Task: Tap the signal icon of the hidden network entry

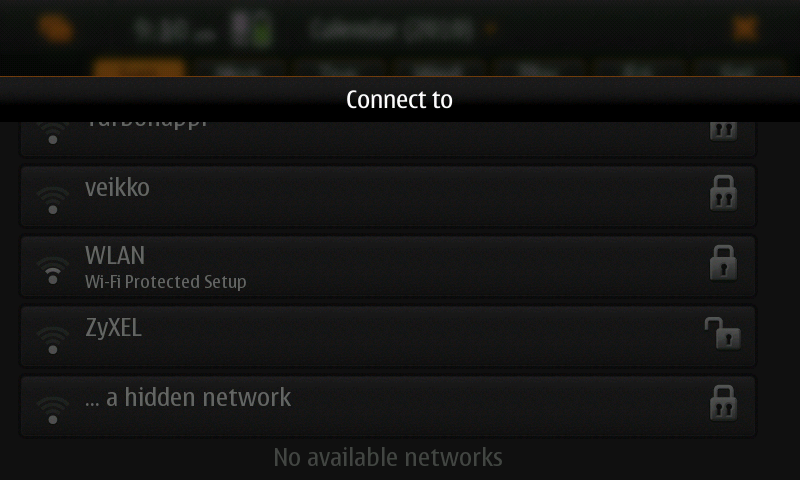Action: click(53, 410)
